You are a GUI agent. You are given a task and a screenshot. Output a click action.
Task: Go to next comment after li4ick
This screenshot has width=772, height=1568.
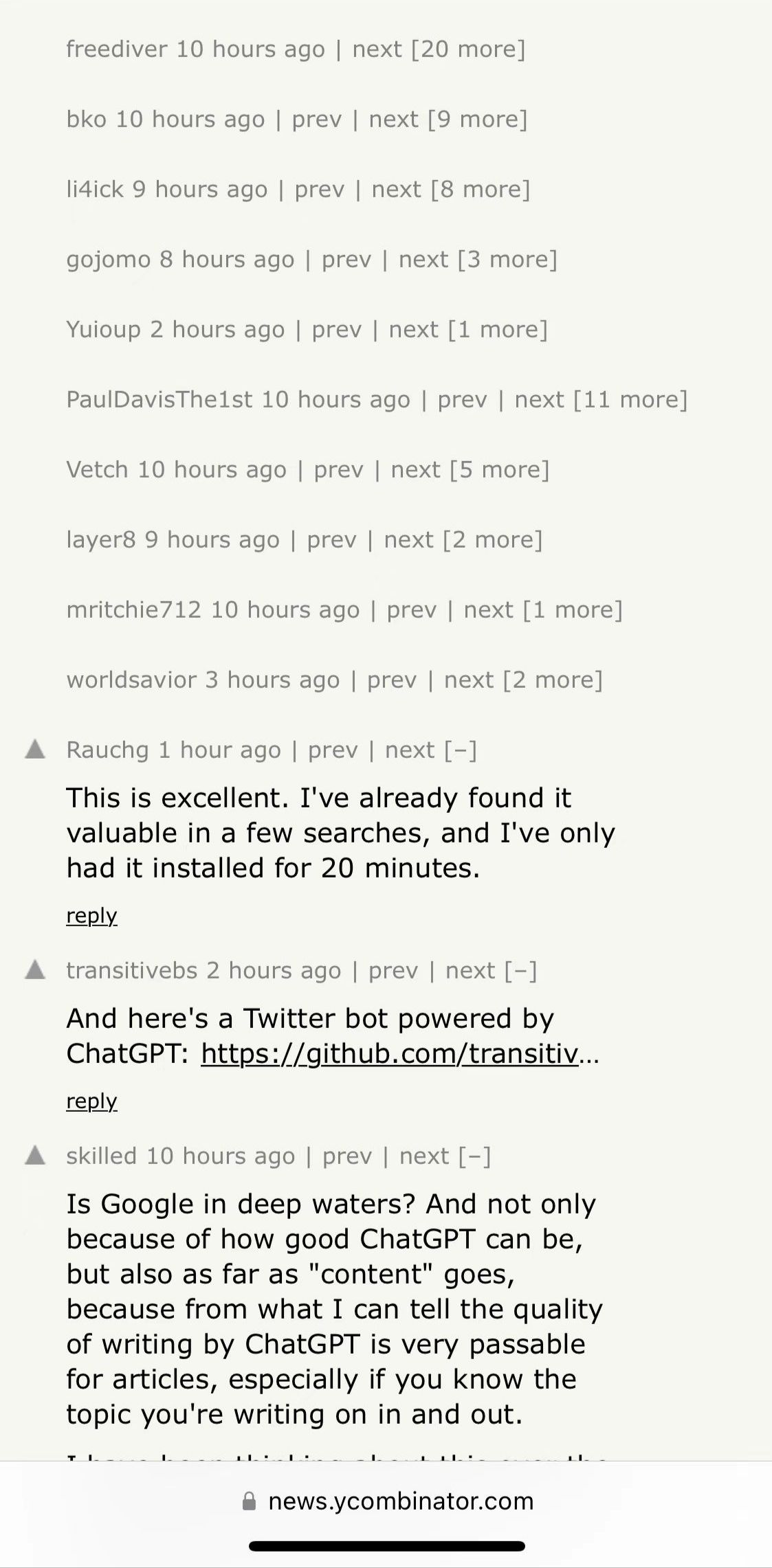pyautogui.click(x=396, y=190)
